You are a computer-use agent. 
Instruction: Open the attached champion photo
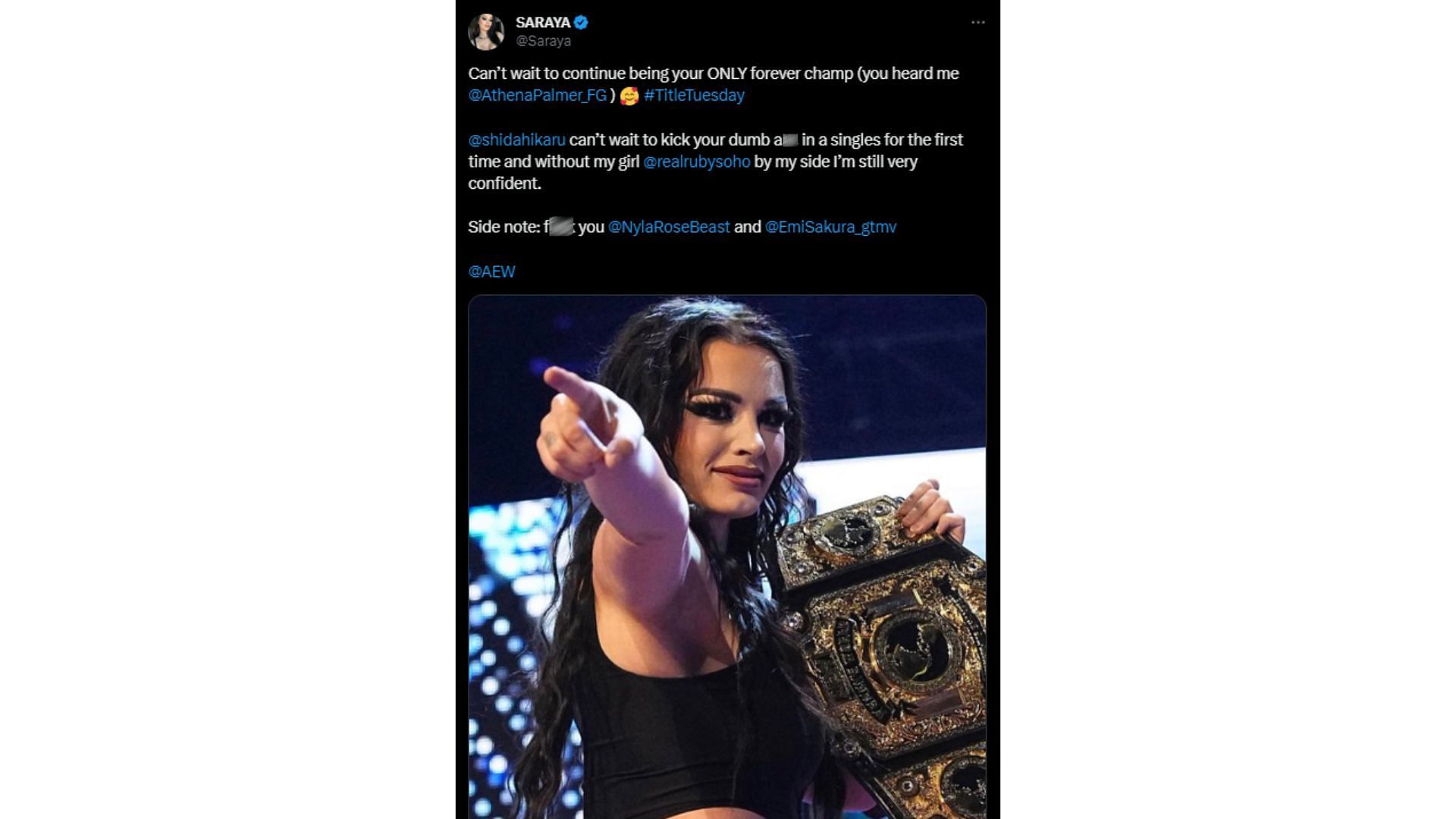click(x=727, y=557)
